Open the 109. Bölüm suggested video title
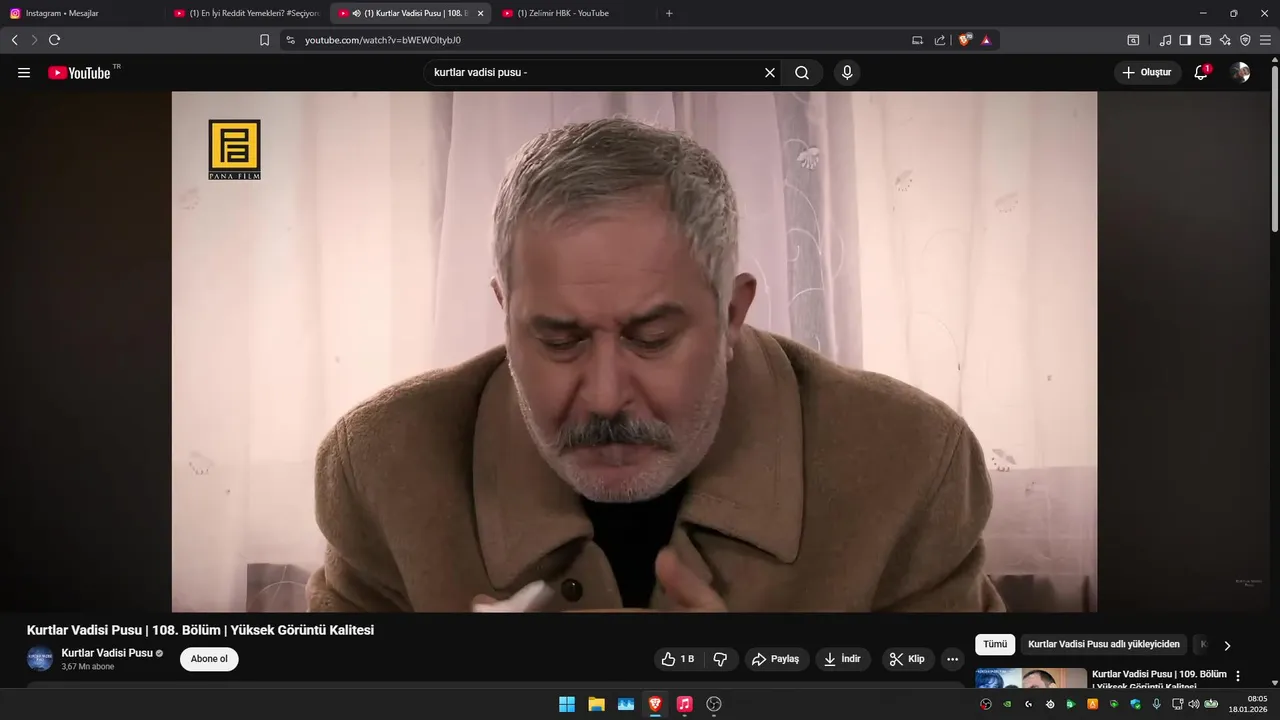Viewport: 1280px width, 720px height. click(1159, 681)
